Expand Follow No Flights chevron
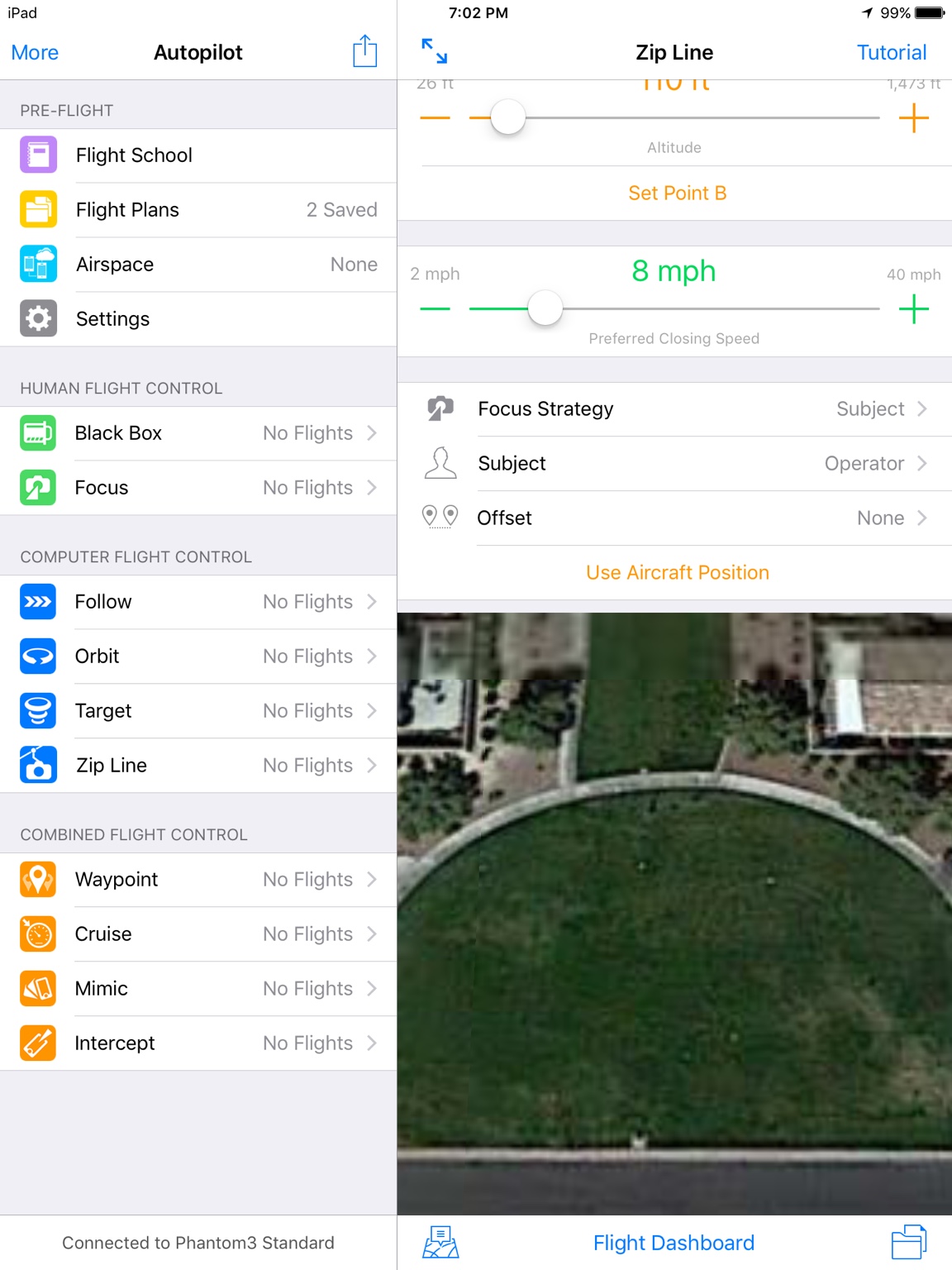 [372, 601]
